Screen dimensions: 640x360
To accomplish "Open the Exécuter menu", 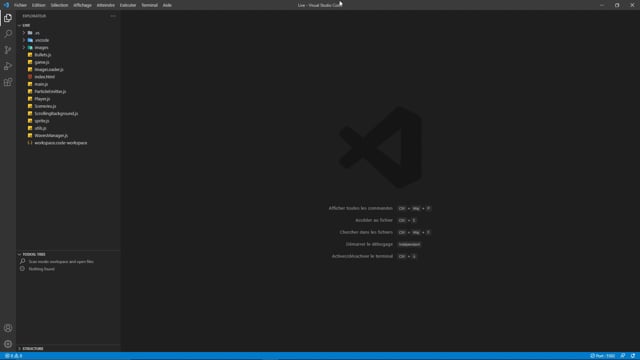I will point(128,5).
